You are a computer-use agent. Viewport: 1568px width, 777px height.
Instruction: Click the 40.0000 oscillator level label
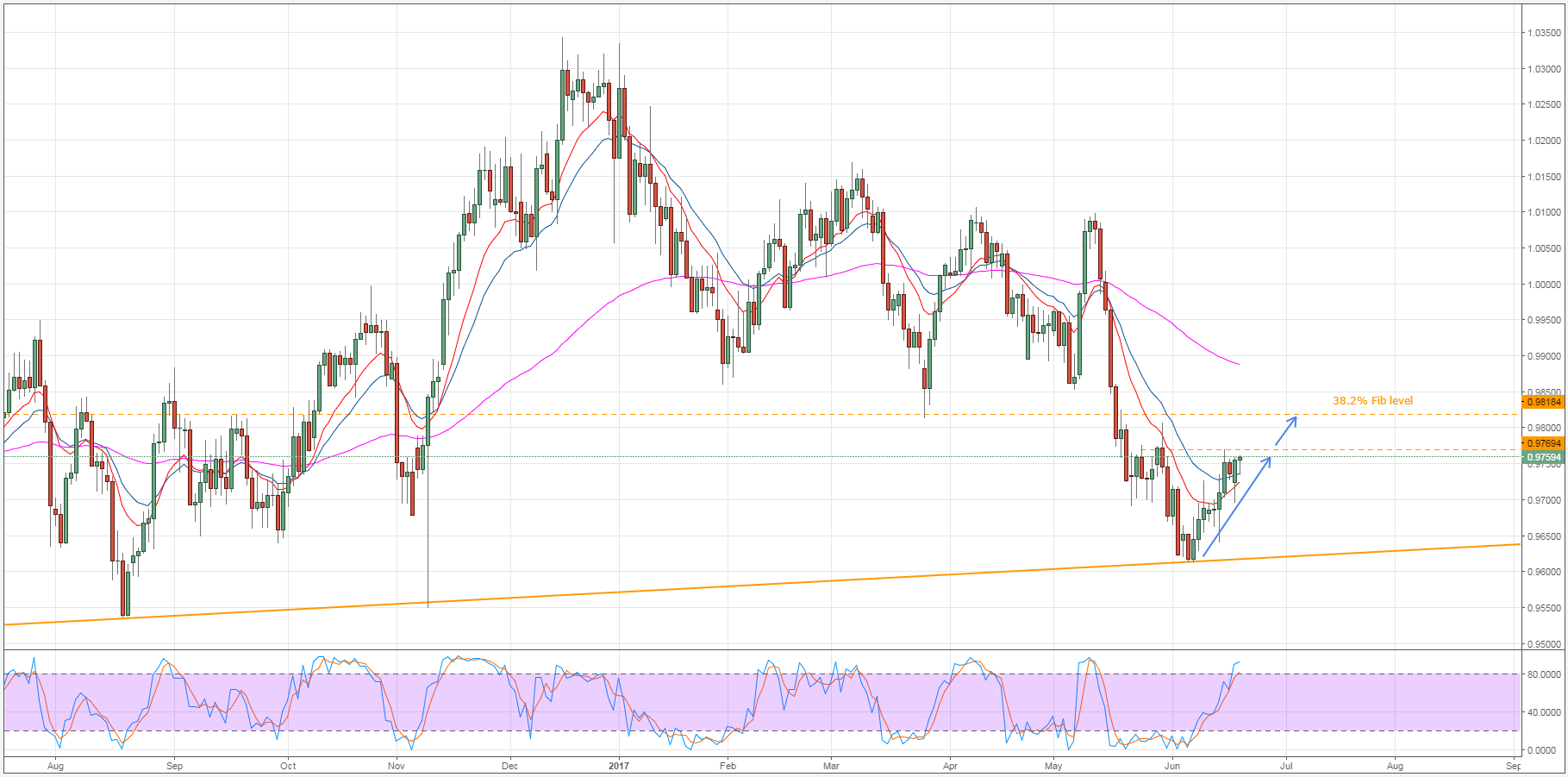pos(1544,712)
